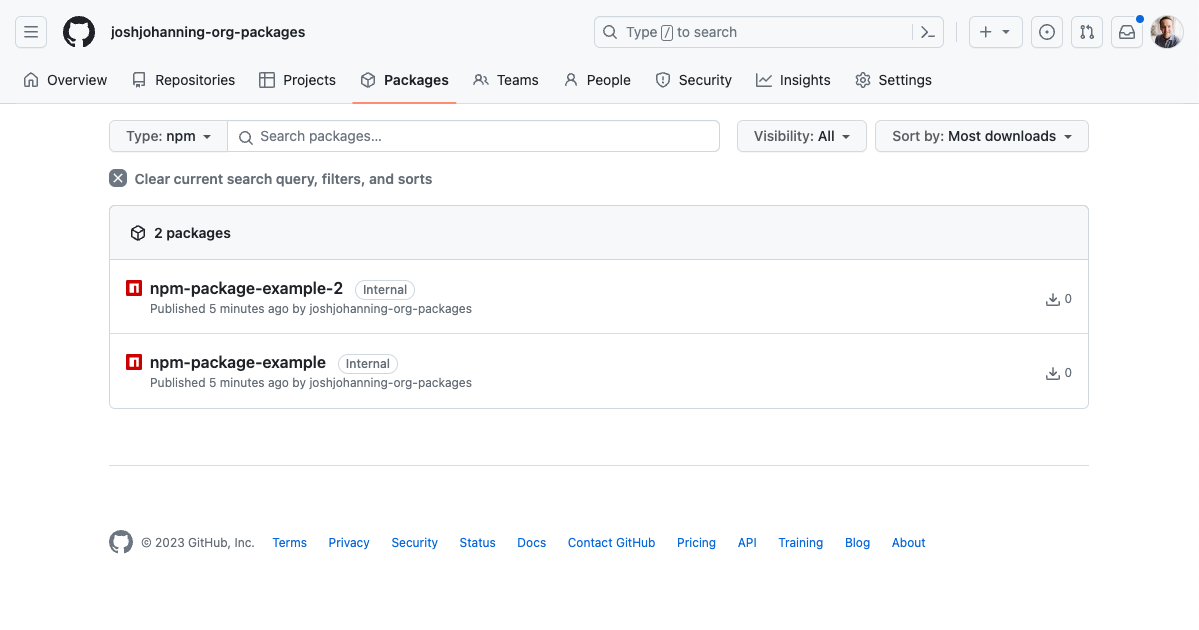Click the npm icon next to npm-package-example
Screen dimensions: 1199x630
tap(133, 361)
